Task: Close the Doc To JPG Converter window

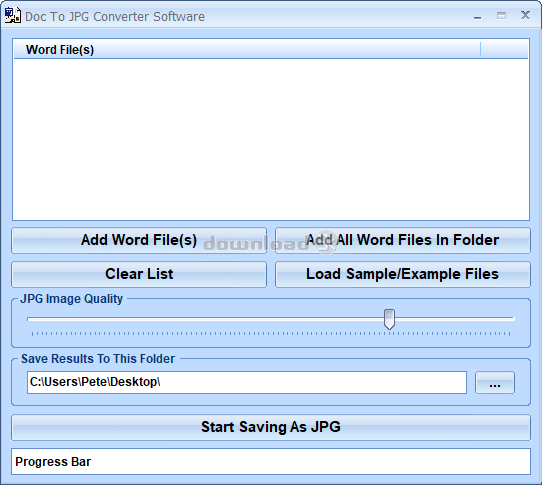Action: click(525, 15)
